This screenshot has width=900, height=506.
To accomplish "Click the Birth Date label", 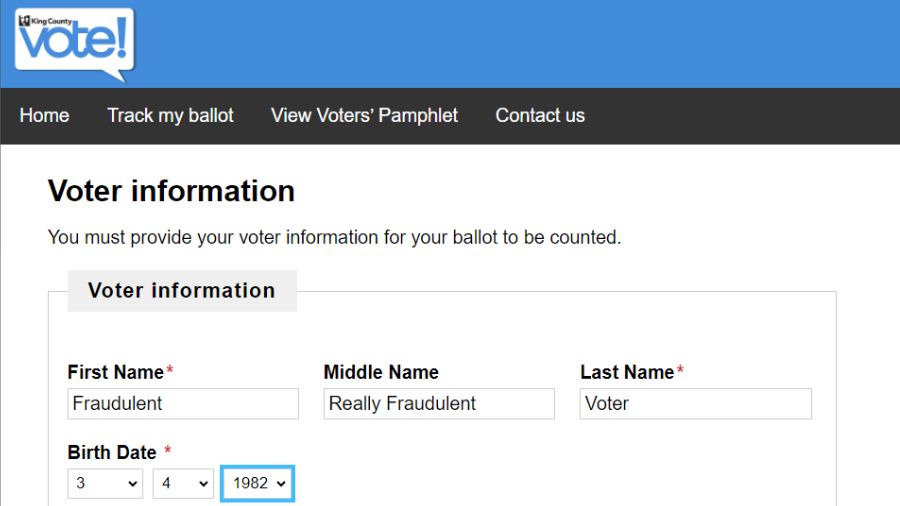I will [x=112, y=452].
